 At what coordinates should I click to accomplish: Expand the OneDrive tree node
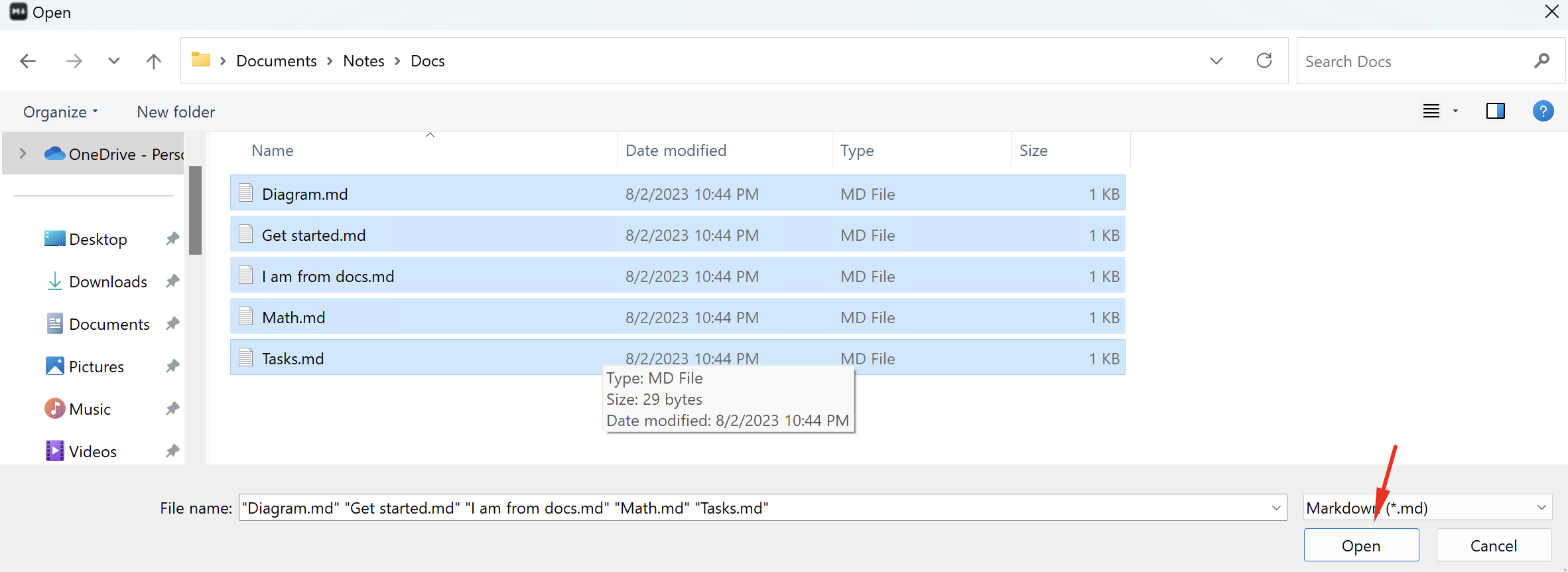point(23,153)
